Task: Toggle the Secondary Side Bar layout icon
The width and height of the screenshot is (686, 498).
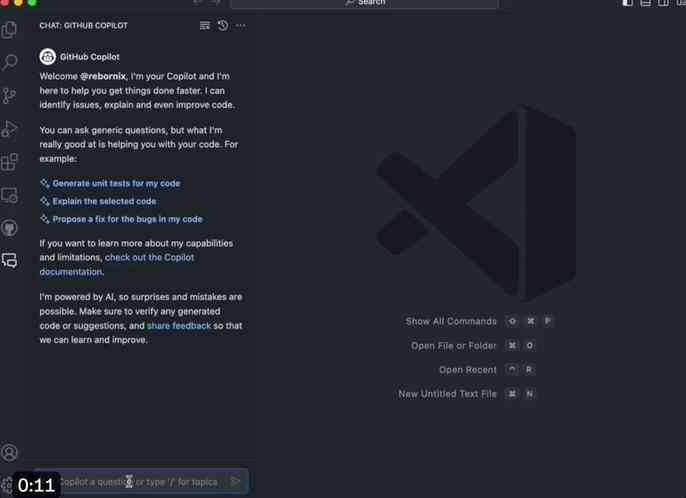Action: pos(663,3)
